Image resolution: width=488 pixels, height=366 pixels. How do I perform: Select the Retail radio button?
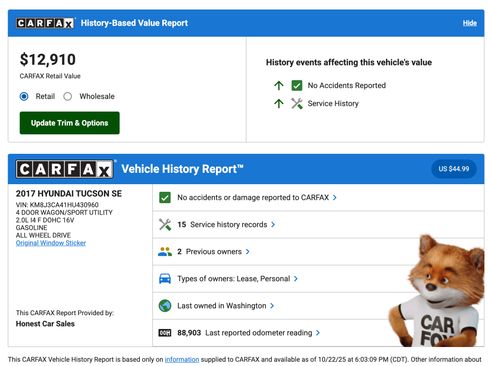tap(24, 97)
